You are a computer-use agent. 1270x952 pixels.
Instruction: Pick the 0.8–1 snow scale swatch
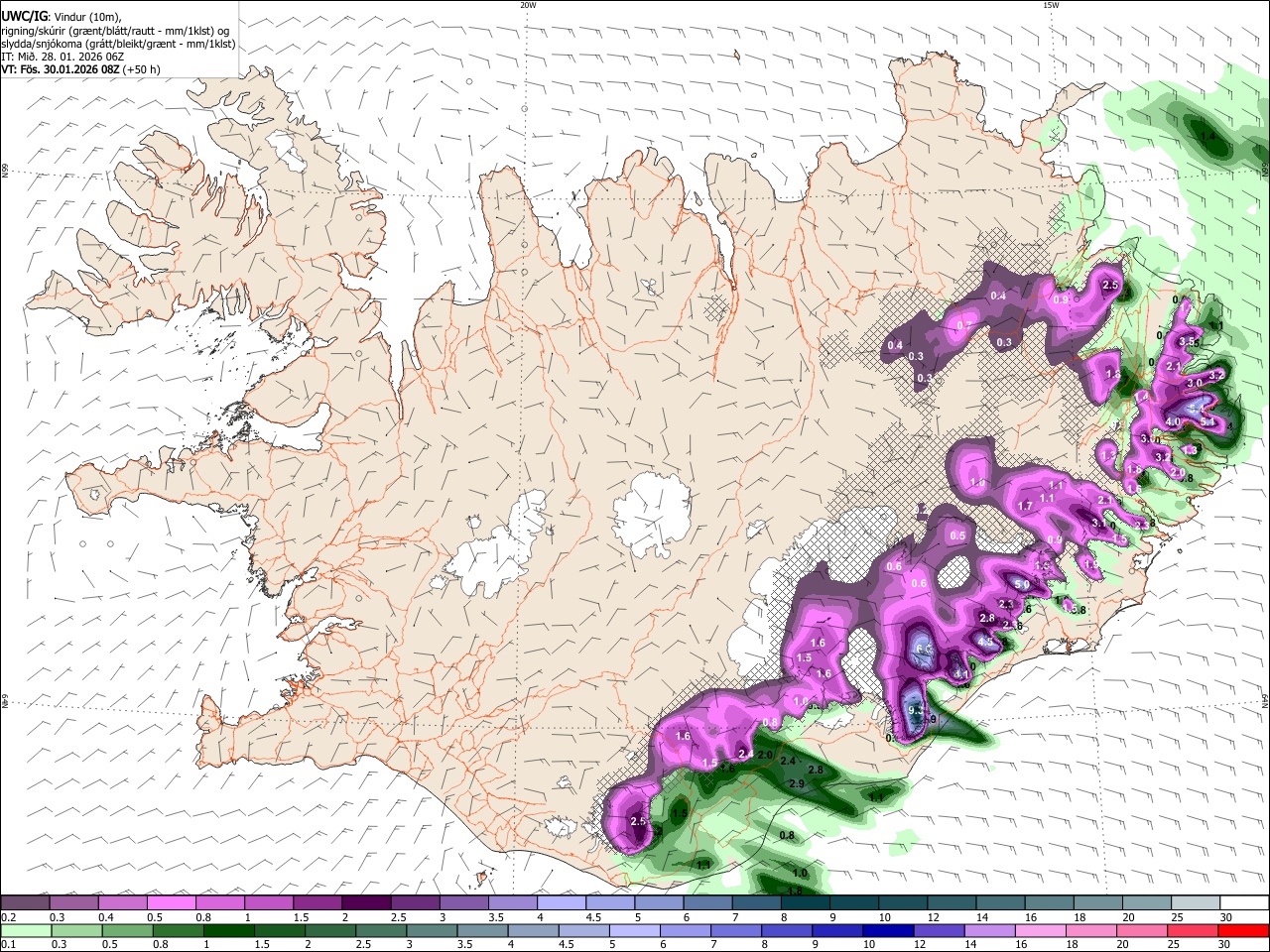click(219, 902)
